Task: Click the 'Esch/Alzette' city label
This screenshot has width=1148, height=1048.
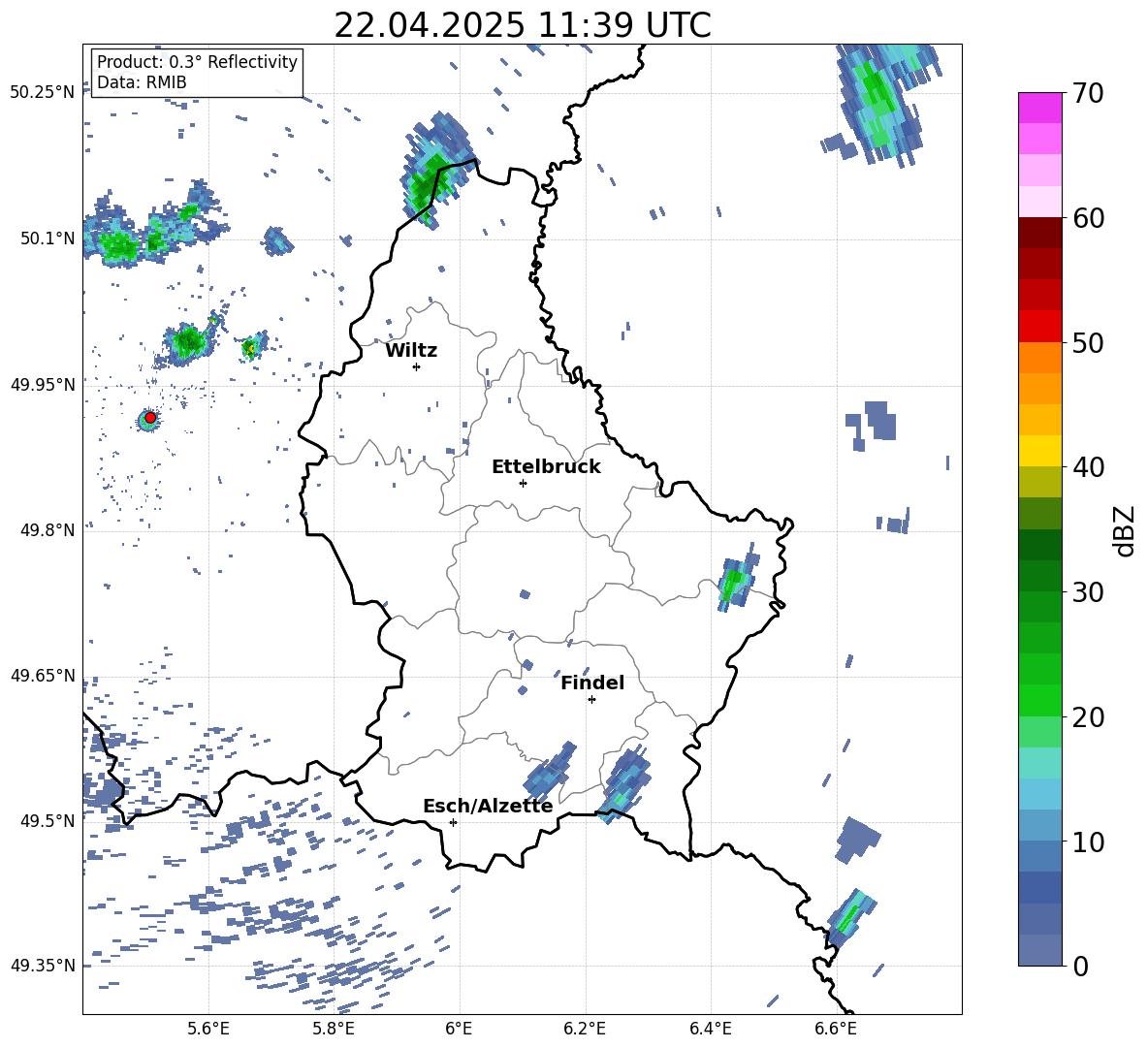Action: [488, 807]
